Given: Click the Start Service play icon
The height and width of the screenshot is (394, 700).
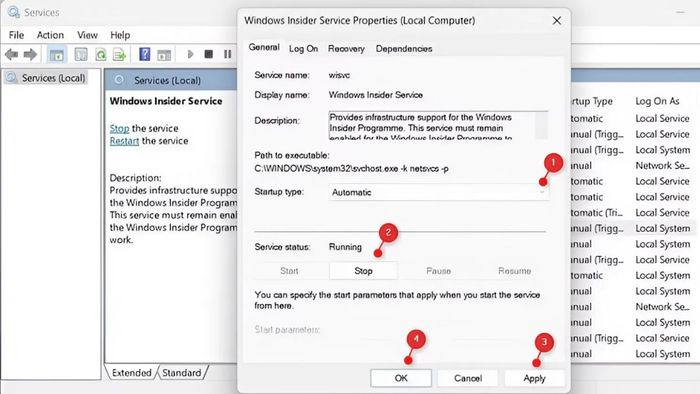Looking at the screenshot, I should coord(190,54).
